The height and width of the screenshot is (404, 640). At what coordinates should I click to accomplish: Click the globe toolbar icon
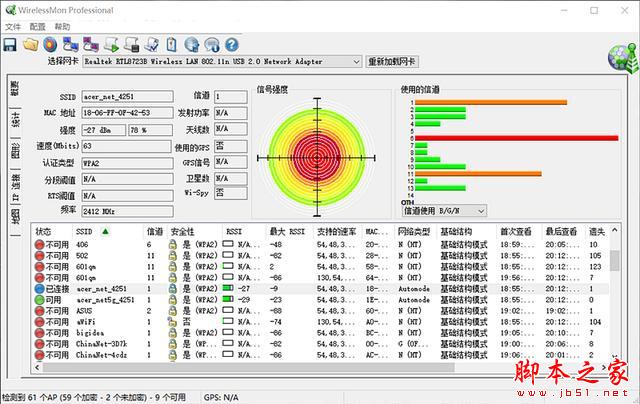(192, 44)
